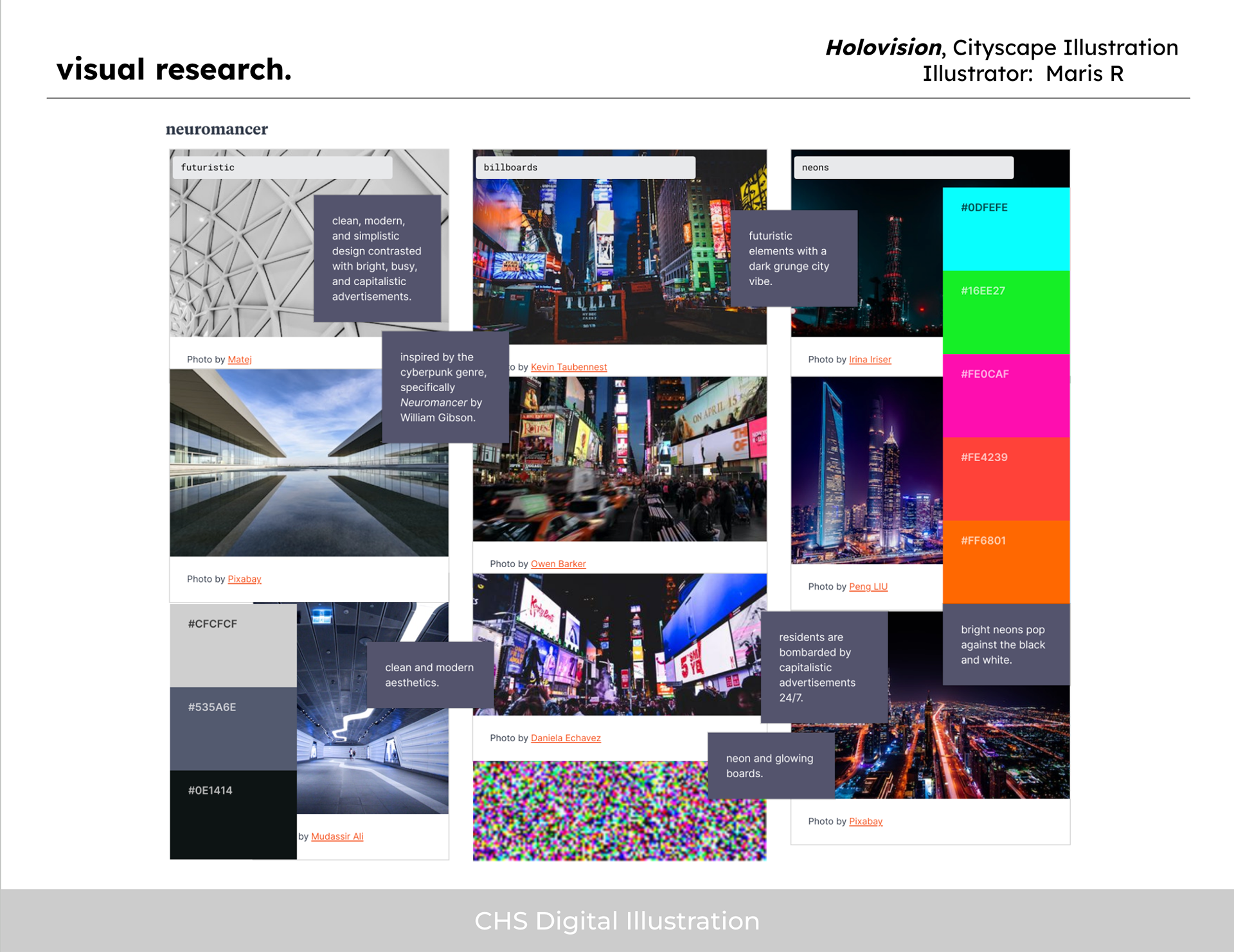Open the Mudassir Ali photo credit link

pos(337,836)
